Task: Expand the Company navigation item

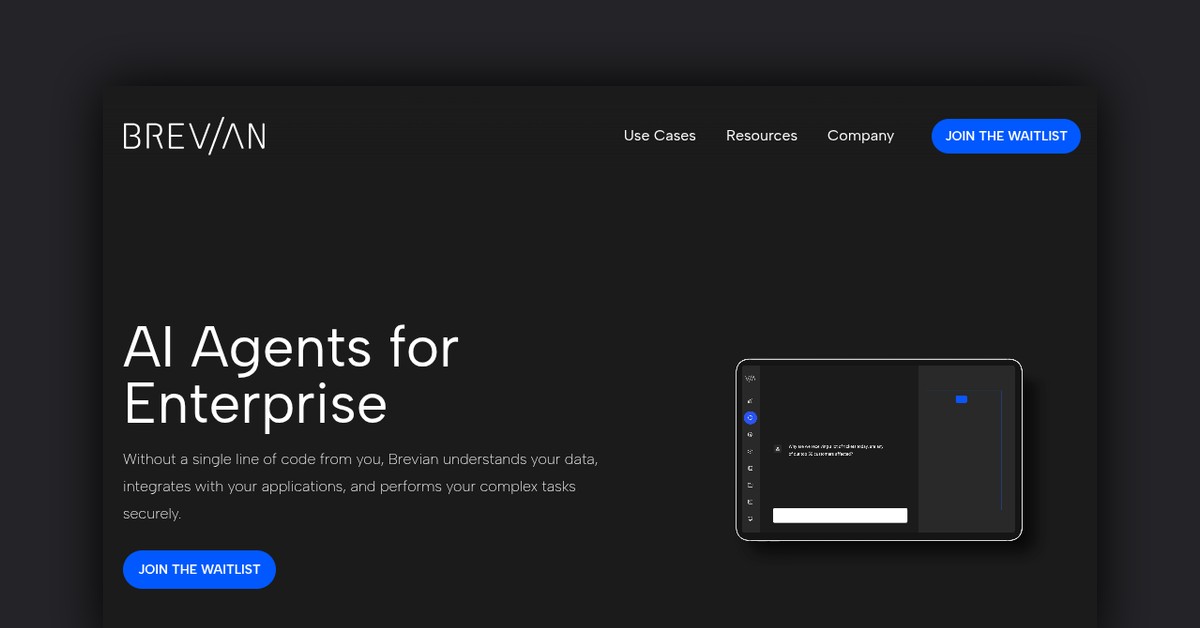Action: point(860,136)
